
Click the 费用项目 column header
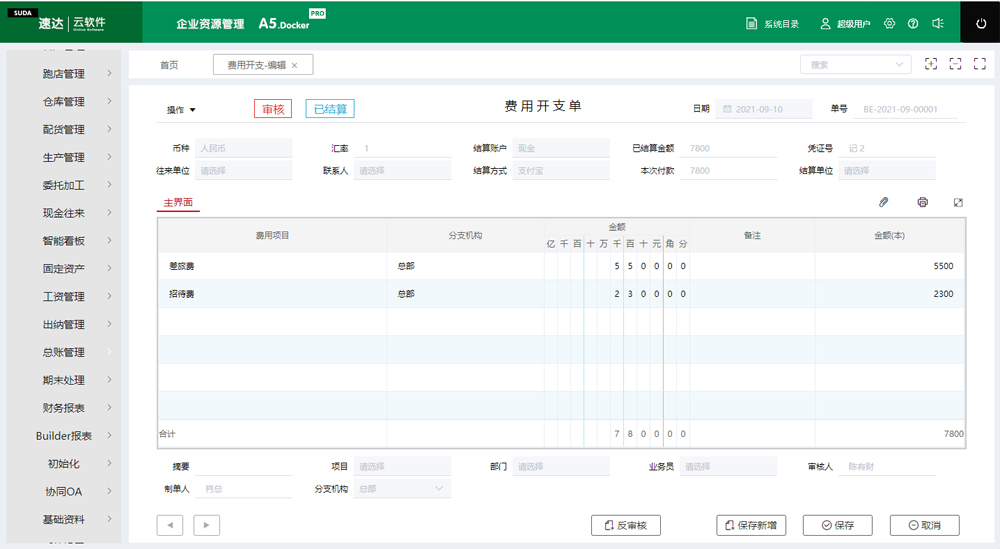272,235
